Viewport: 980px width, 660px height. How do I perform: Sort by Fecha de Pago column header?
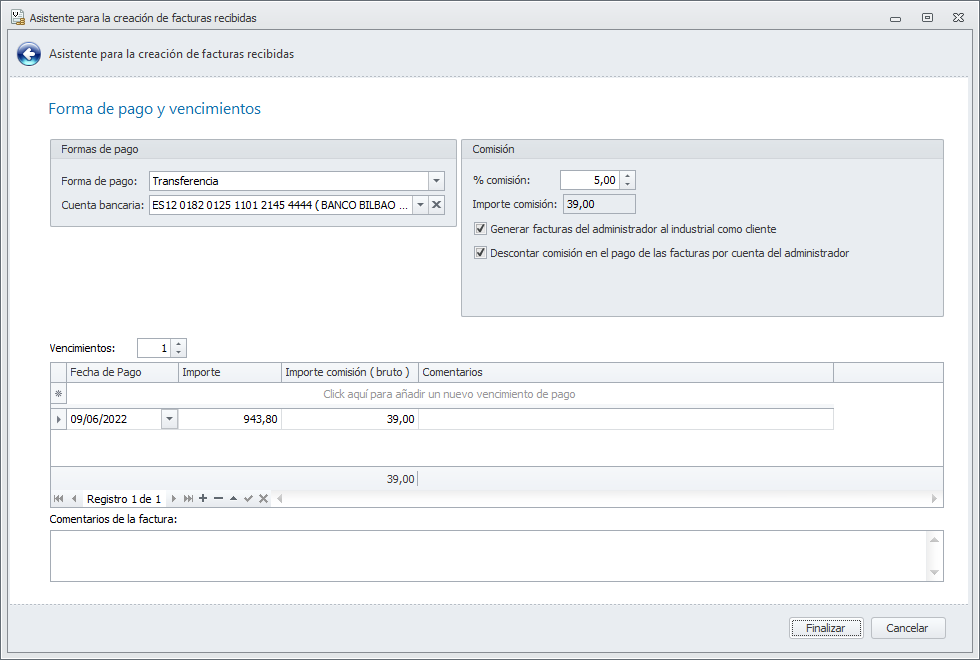(x=122, y=372)
